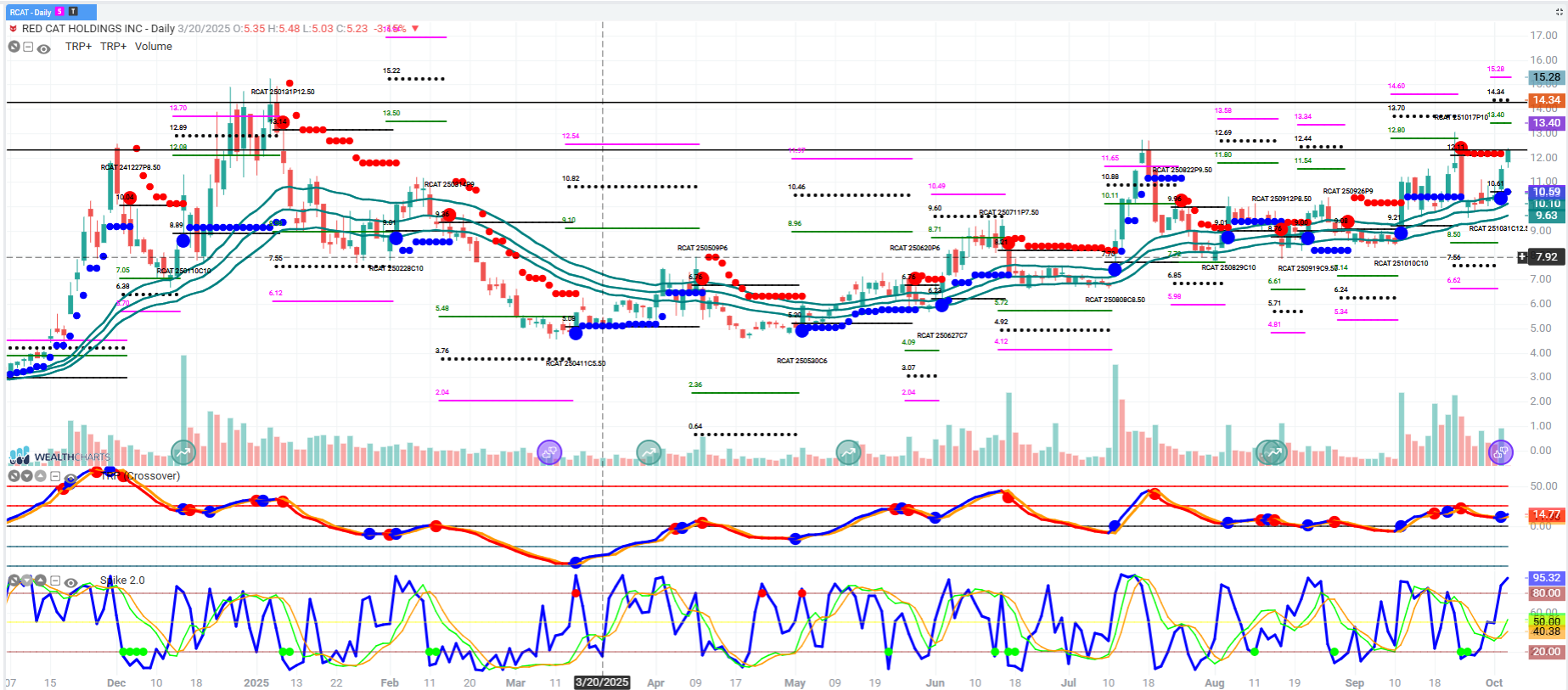Toggle visibility of main price chart indicators
This screenshot has width=1568, height=690.
(x=44, y=48)
